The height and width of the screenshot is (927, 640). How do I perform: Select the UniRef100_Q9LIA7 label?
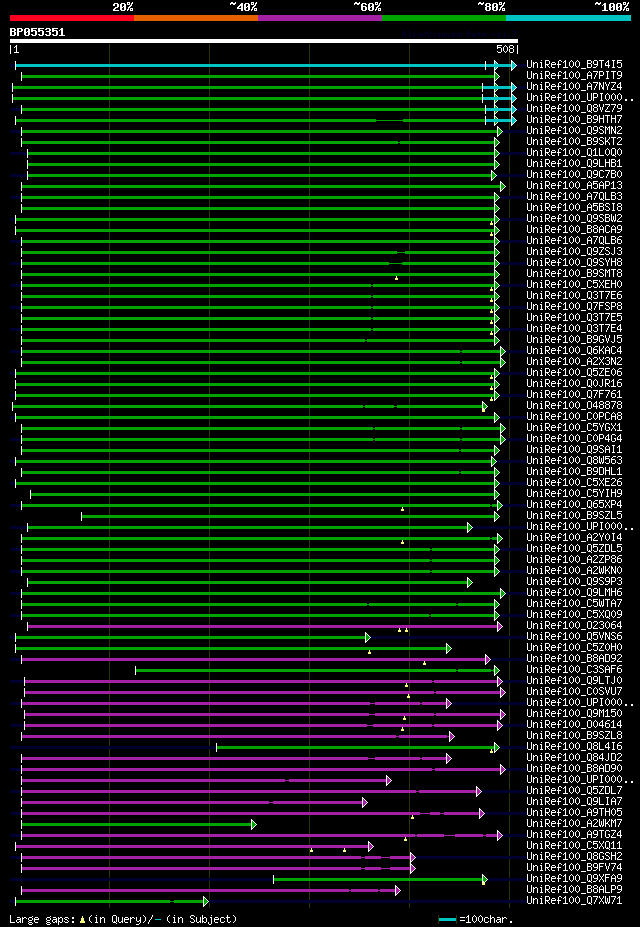(574, 802)
